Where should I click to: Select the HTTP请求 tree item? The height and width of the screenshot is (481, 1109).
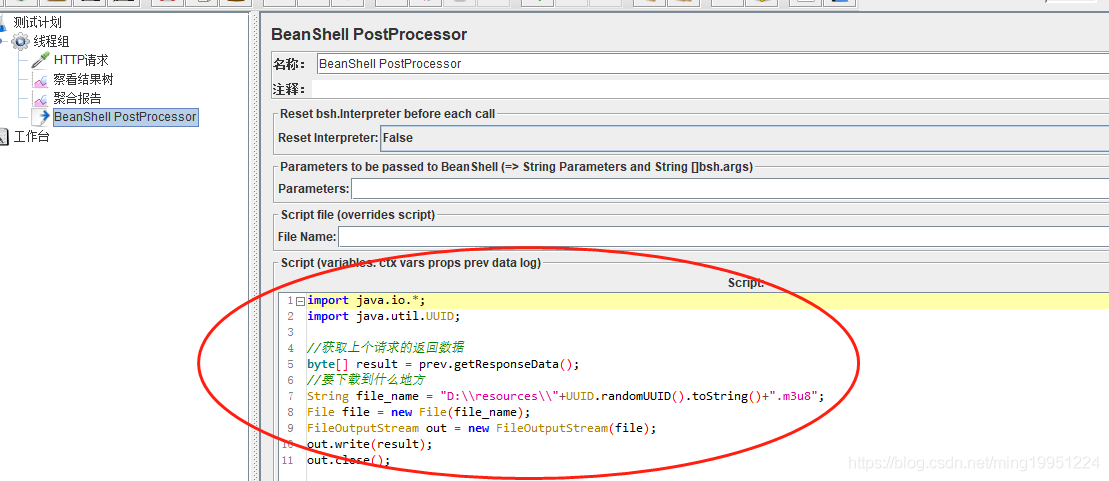pos(81,60)
